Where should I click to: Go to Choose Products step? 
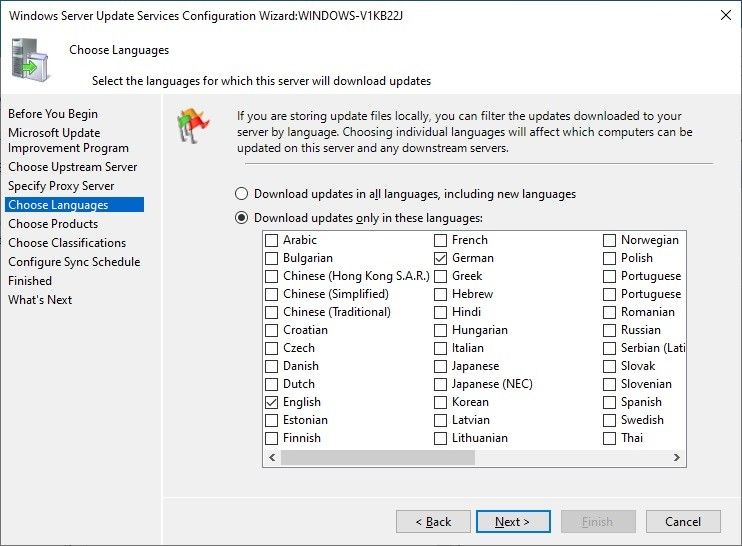(53, 224)
